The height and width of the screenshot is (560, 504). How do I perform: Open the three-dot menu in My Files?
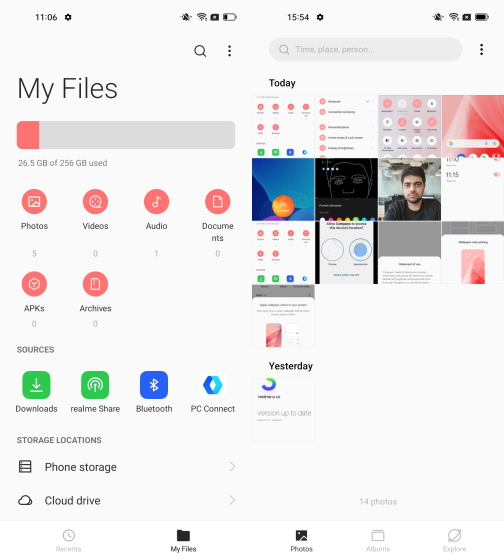[x=230, y=51]
